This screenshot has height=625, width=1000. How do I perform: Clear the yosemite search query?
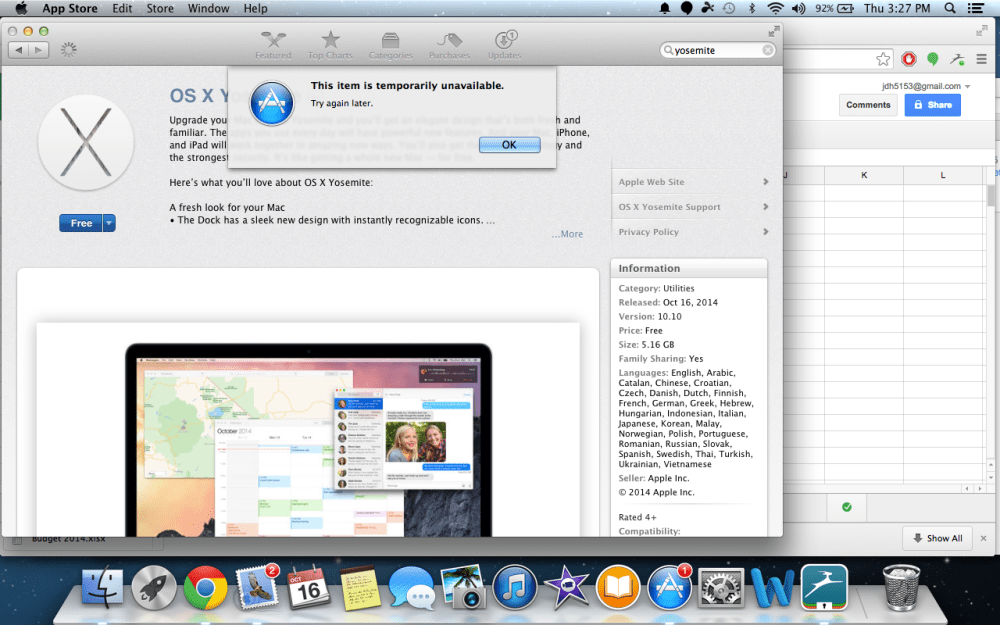point(766,49)
